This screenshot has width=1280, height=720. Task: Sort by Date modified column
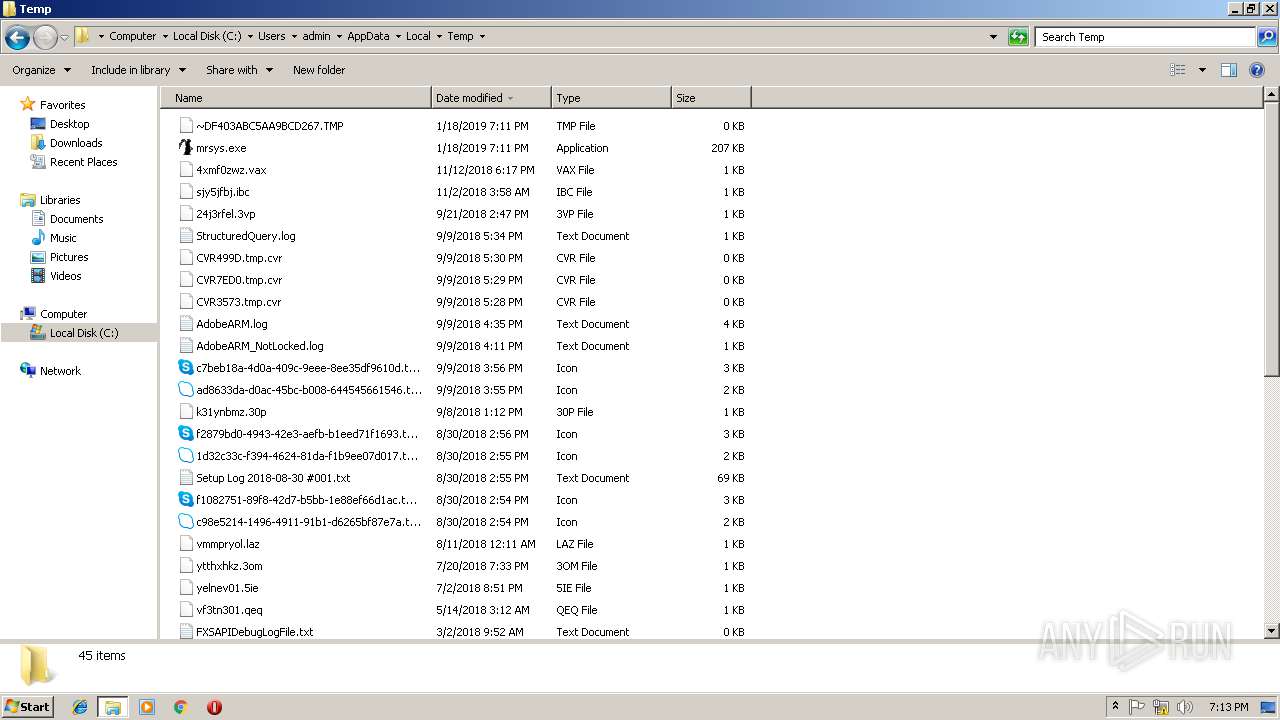tap(491, 98)
